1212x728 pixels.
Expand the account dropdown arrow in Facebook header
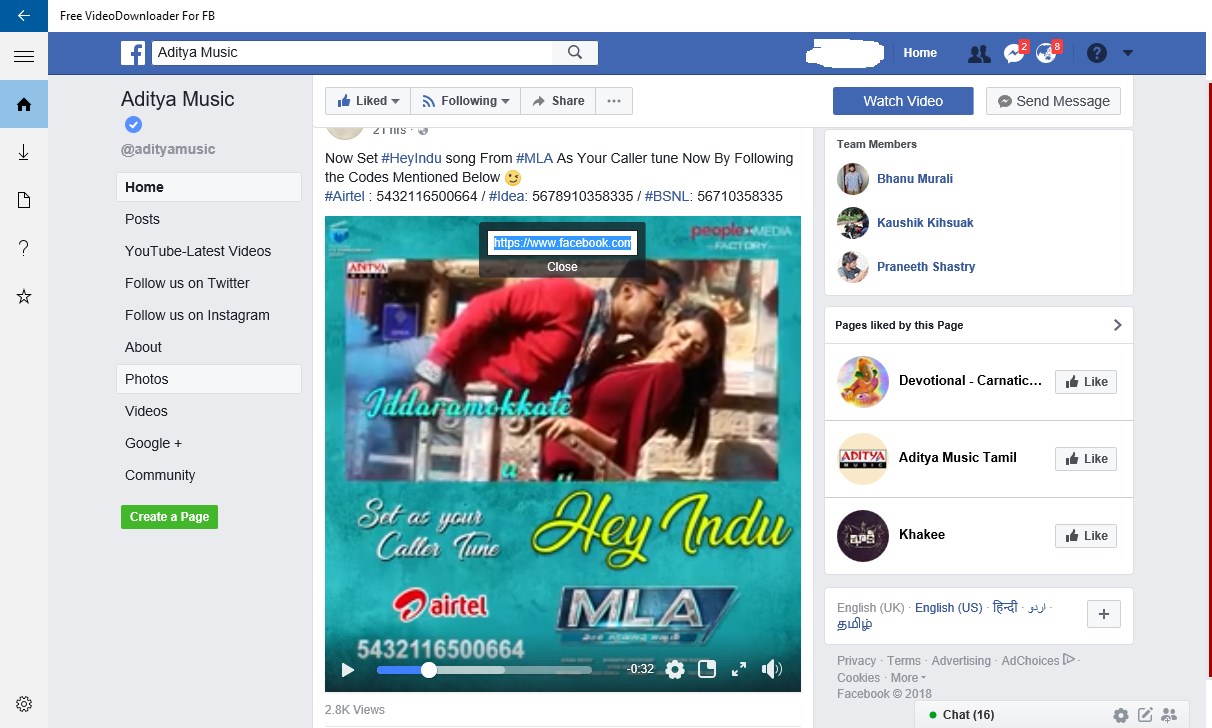coord(1128,53)
